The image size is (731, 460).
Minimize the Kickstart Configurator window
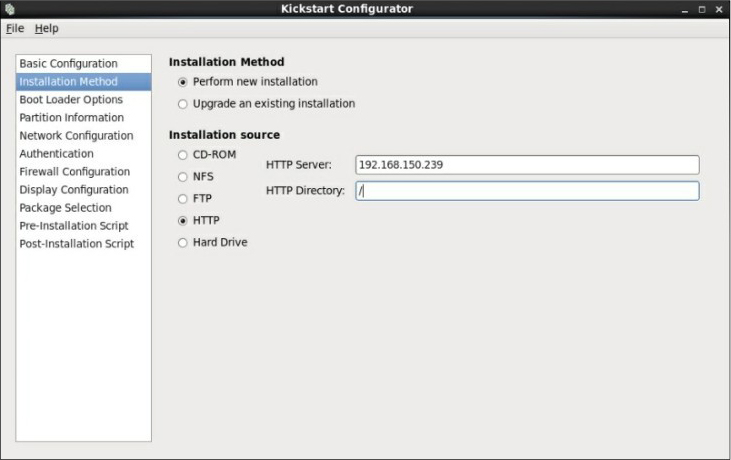(684, 9)
